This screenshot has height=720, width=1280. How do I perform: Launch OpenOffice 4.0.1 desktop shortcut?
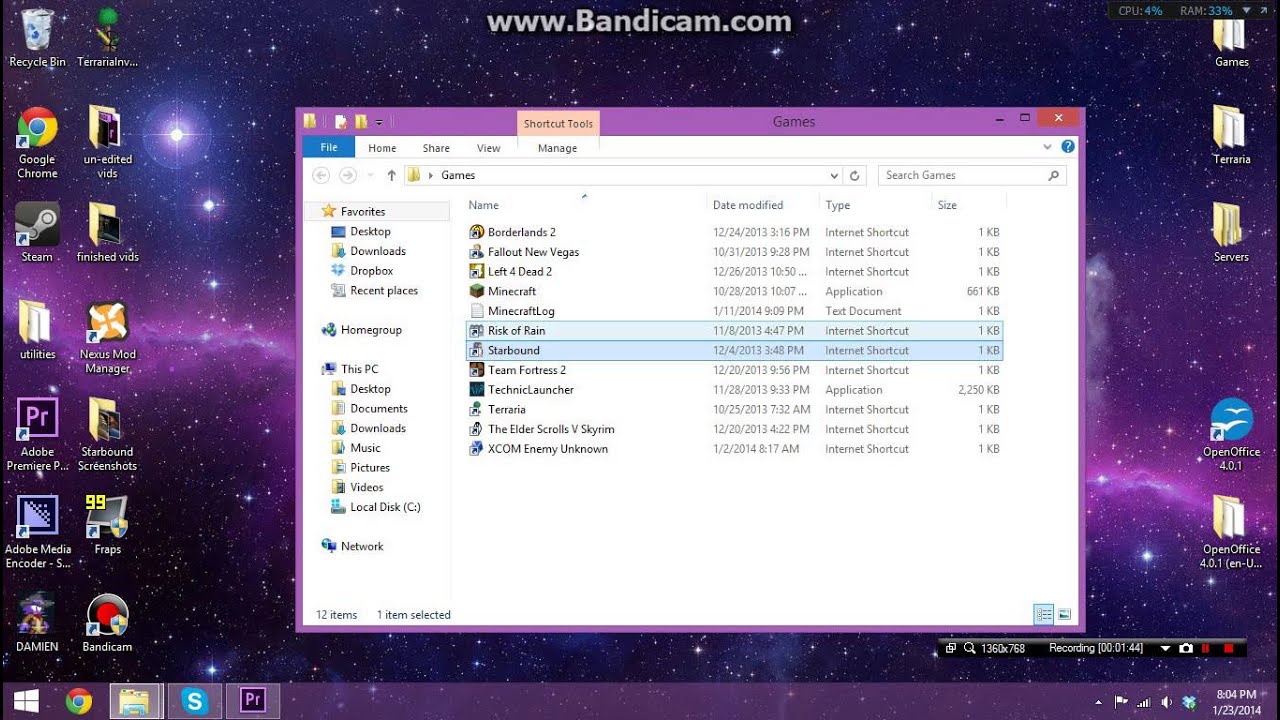point(1231,434)
